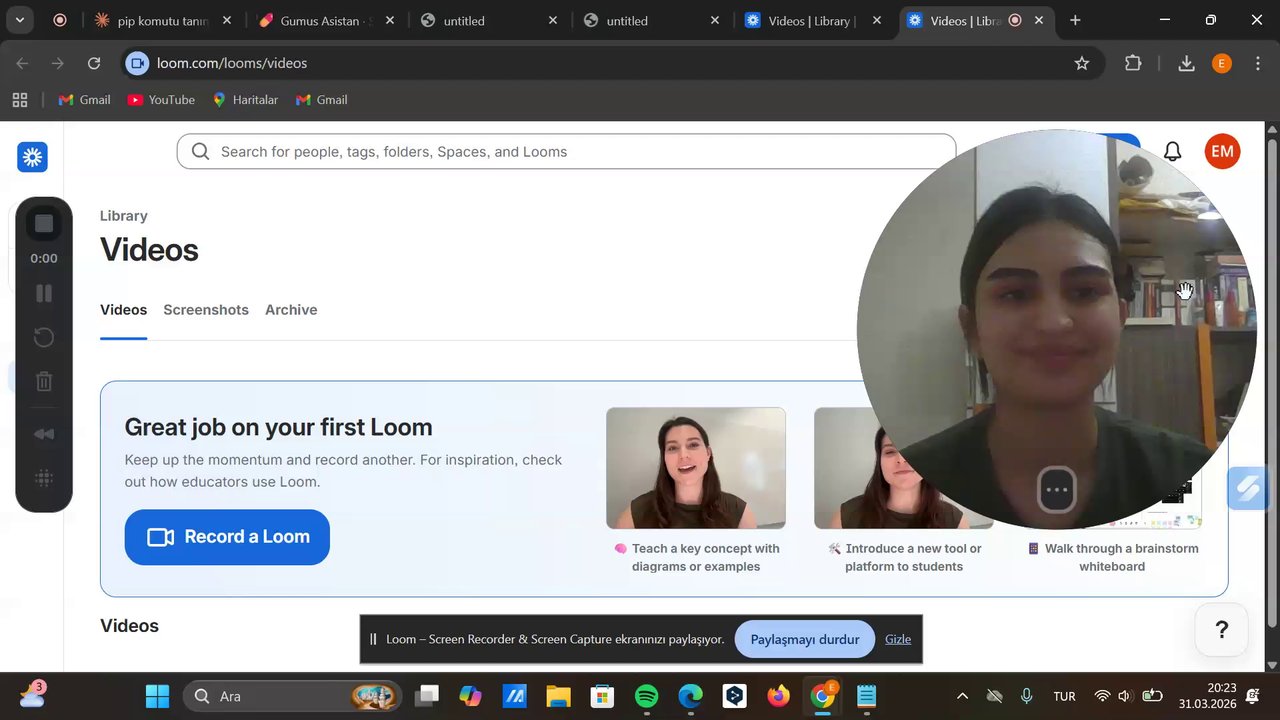This screenshot has width=1280, height=720.
Task: Open Chrome profile avatar
Action: 1221,63
